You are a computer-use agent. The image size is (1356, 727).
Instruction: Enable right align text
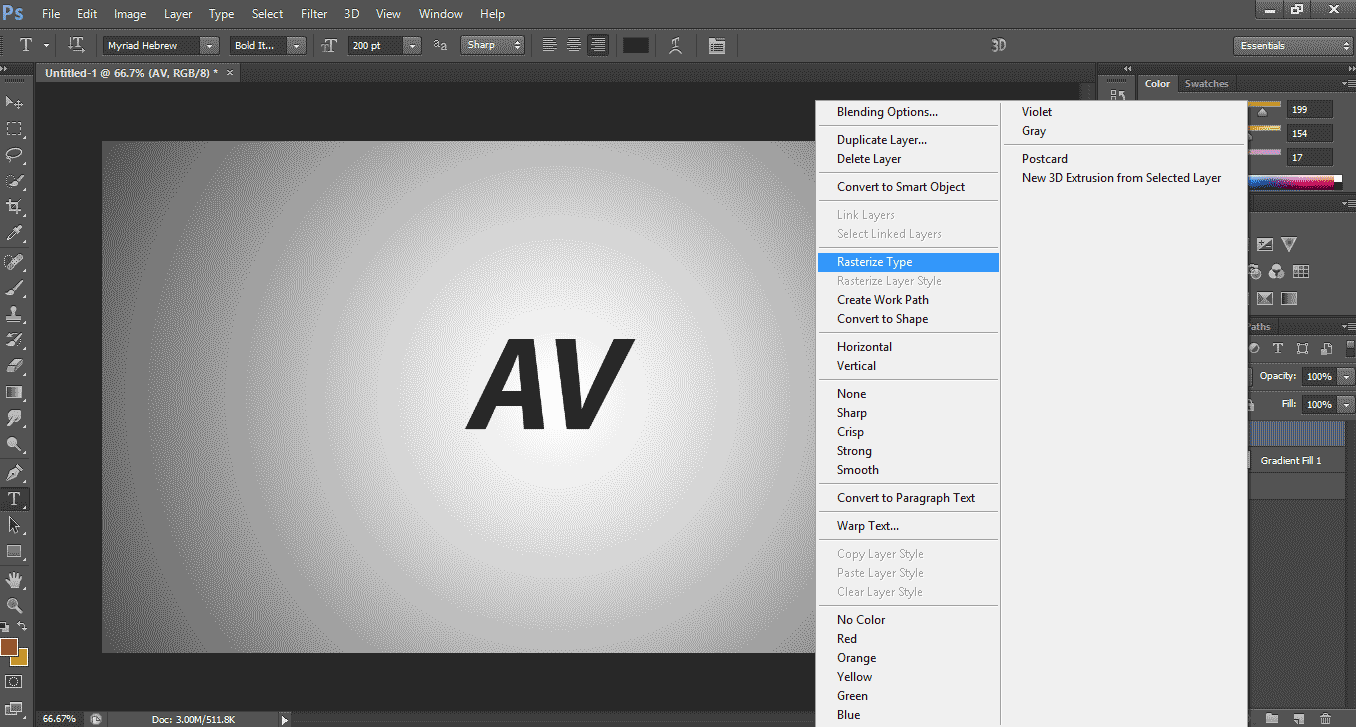[x=597, y=45]
